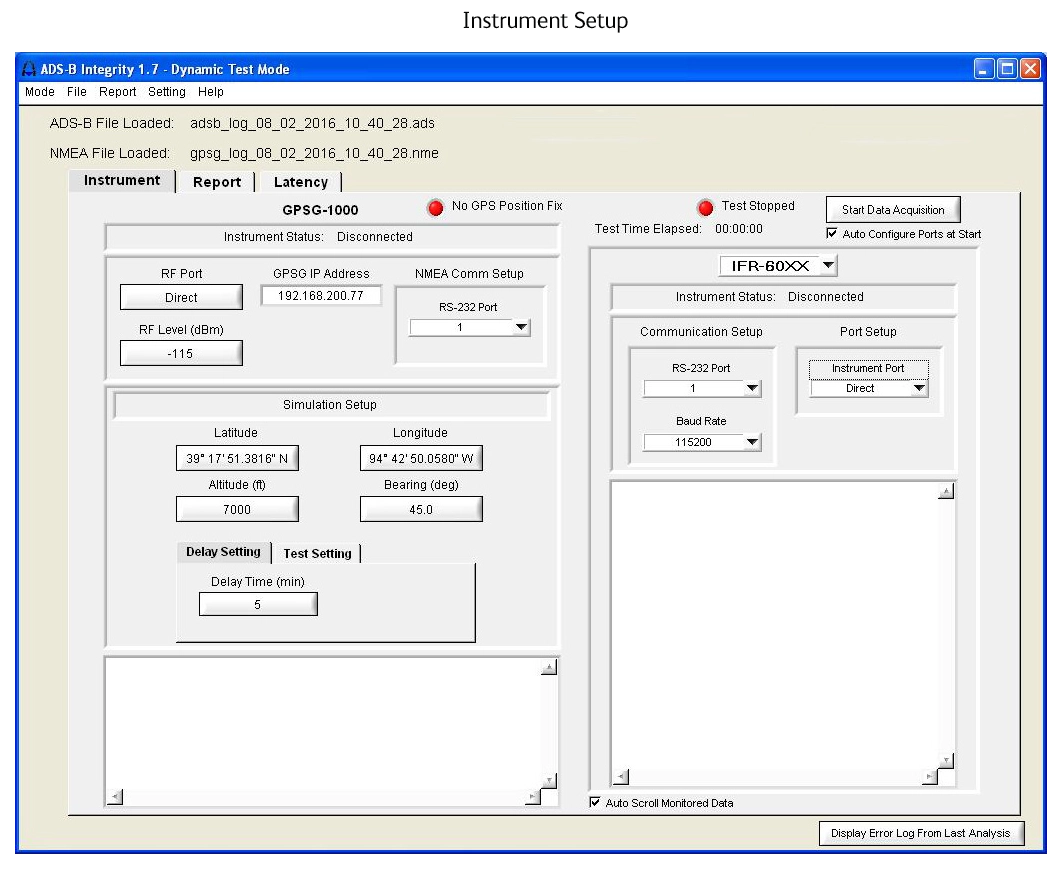
Task: Click left arrow of GPSG log scrollbar
Action: [115, 797]
